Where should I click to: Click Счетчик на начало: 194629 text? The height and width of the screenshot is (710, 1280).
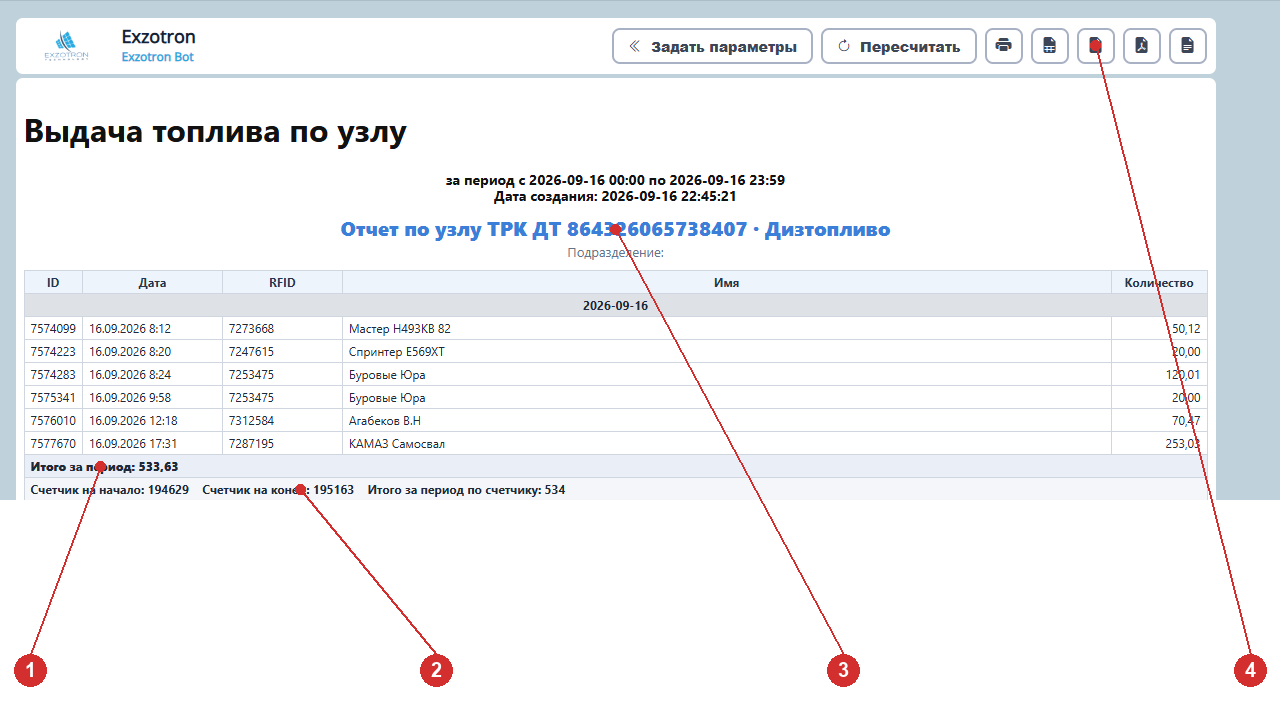coord(110,490)
